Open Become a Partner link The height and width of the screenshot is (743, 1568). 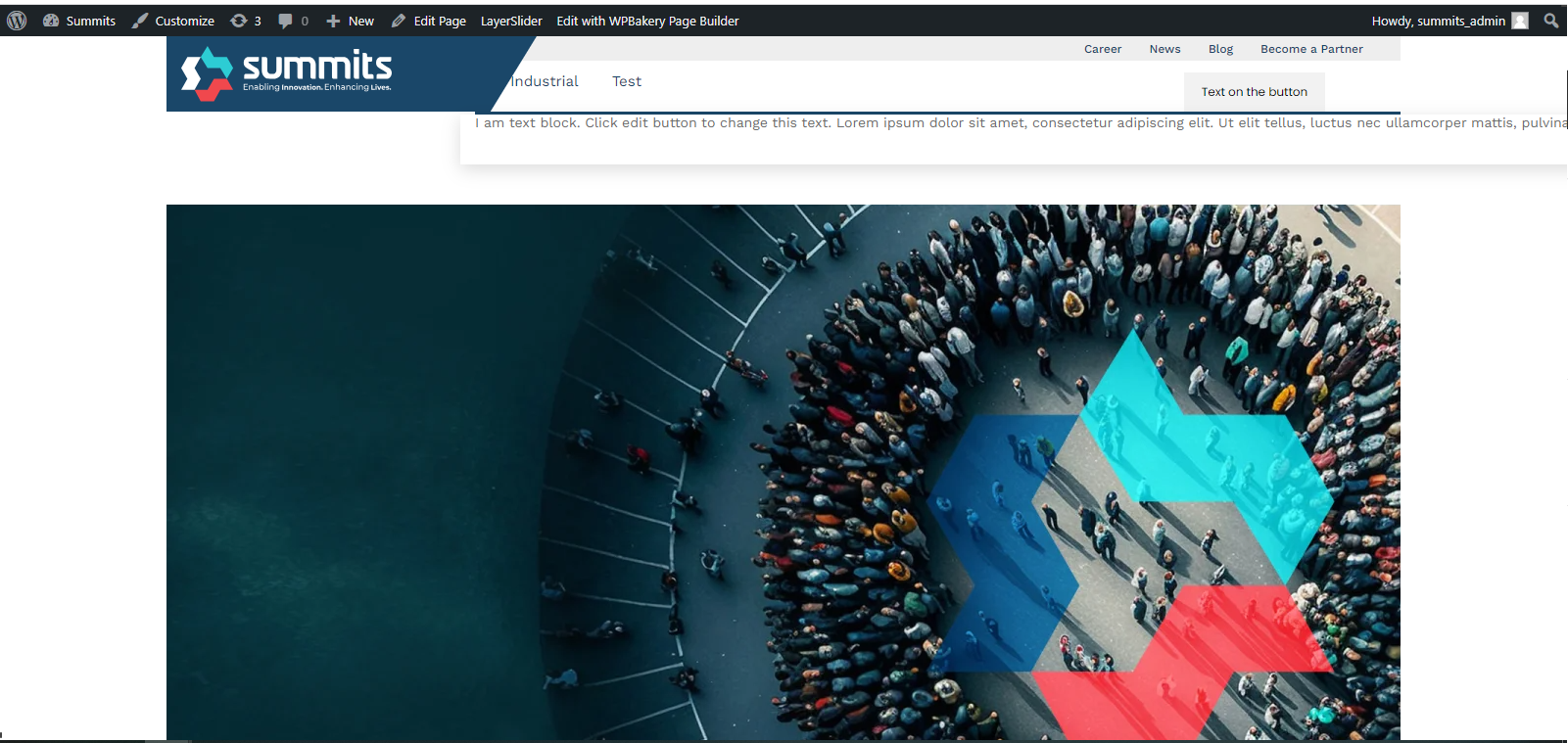click(x=1311, y=49)
